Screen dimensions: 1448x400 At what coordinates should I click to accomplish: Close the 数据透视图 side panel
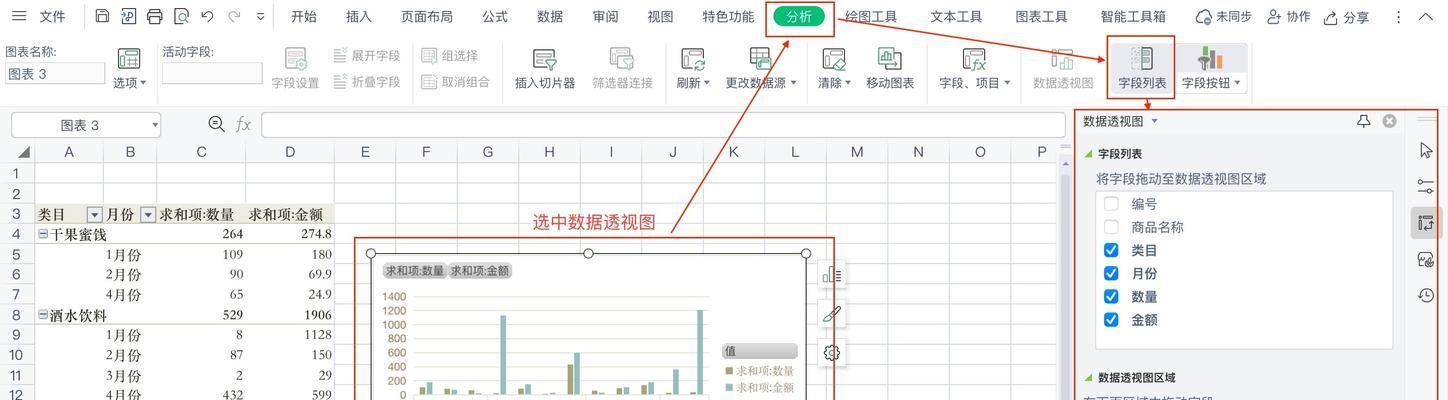(1389, 121)
